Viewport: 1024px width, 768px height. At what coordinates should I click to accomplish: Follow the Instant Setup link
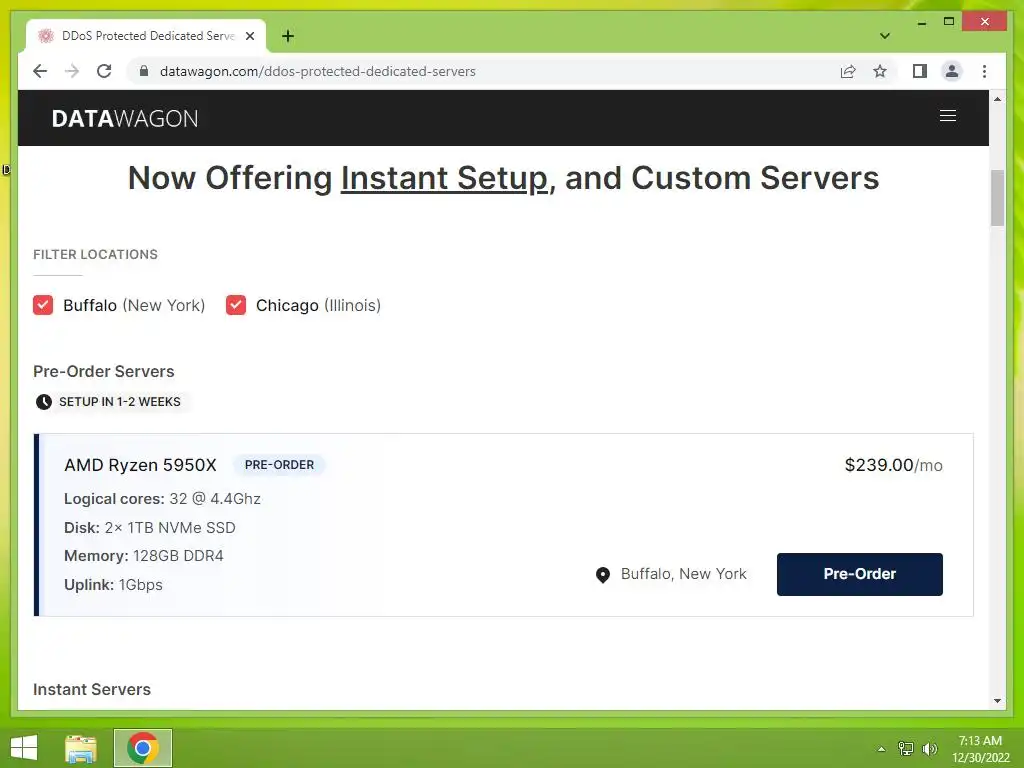pos(444,178)
